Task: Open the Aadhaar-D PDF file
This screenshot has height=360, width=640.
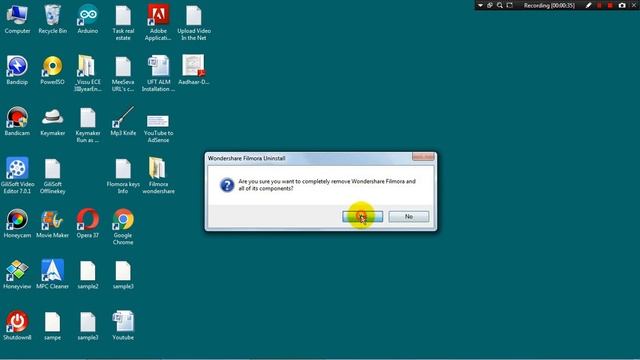Action: click(193, 70)
